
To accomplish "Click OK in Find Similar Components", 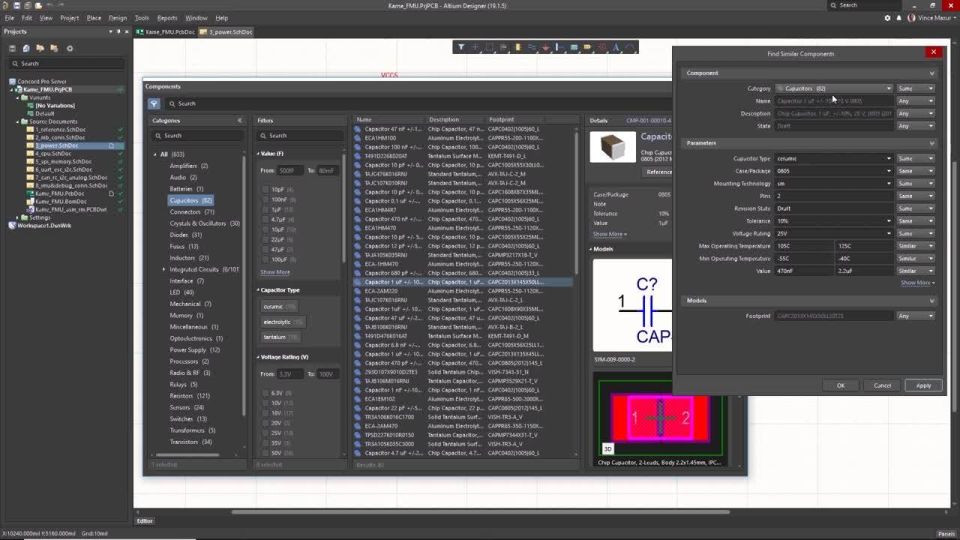I will click(x=841, y=386).
